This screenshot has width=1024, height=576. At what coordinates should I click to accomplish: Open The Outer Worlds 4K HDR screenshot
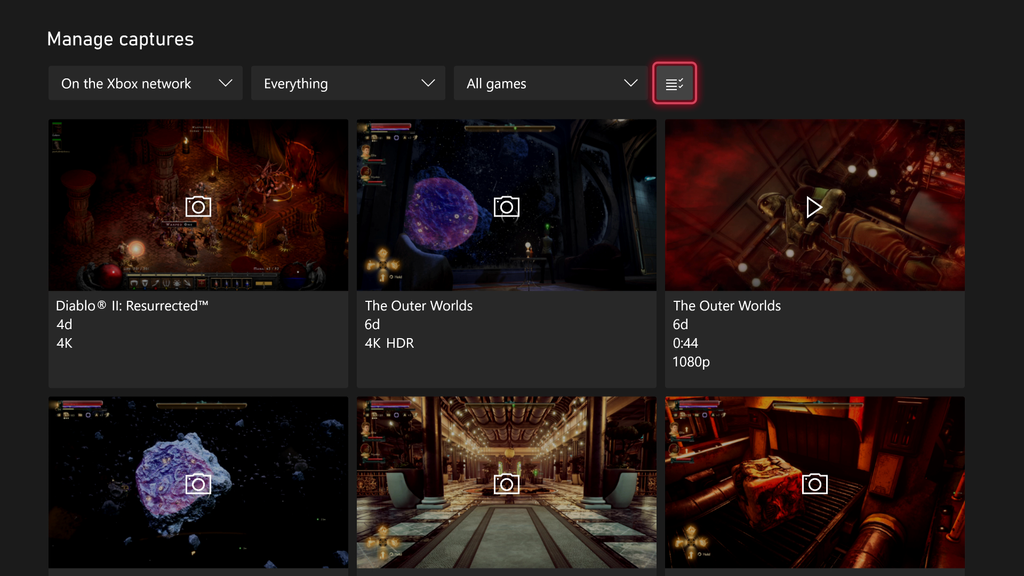[506, 250]
